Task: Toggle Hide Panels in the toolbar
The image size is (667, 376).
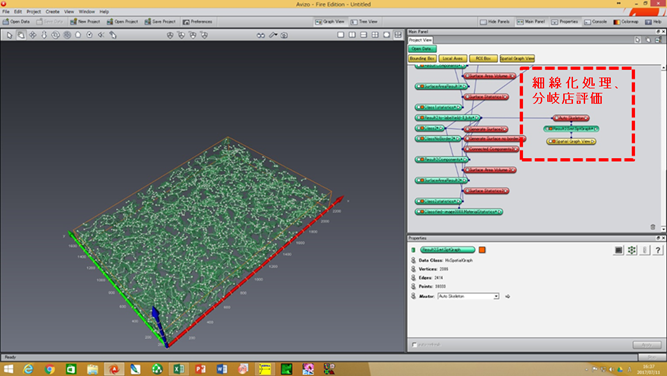Action: tap(495, 22)
